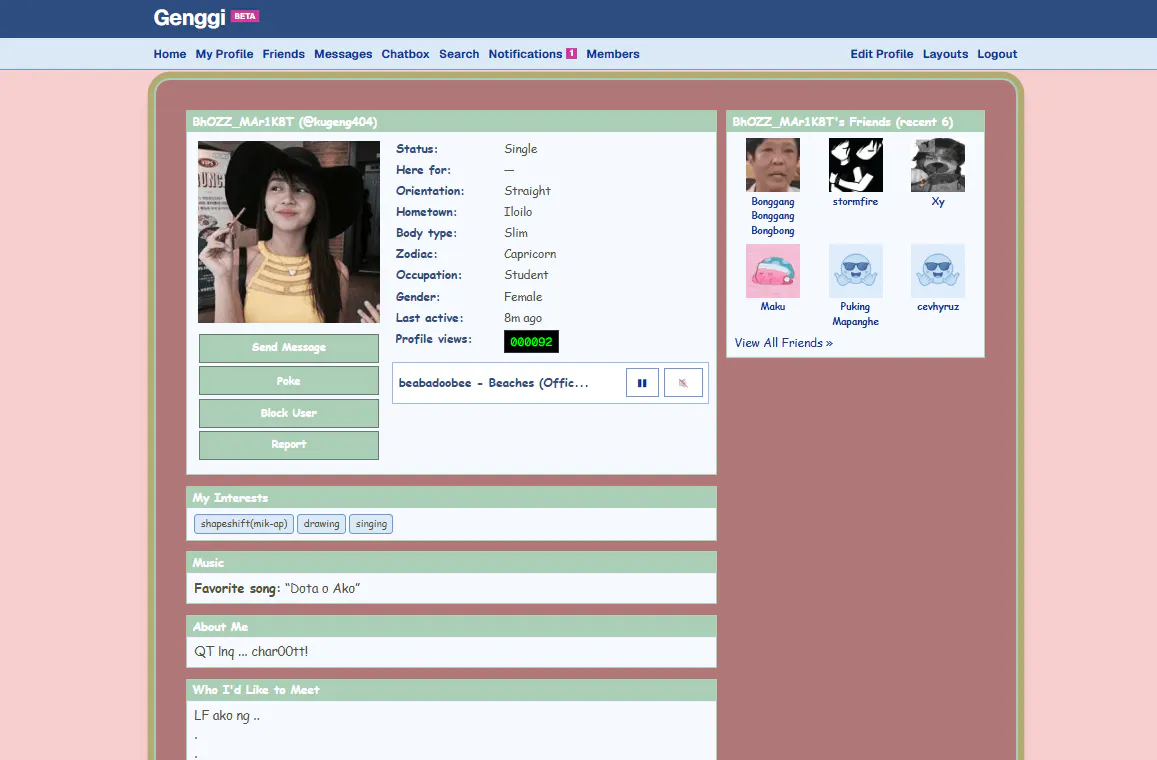1157x760 pixels.
Task: Click the profile views counter 000092
Action: pyautogui.click(x=531, y=342)
